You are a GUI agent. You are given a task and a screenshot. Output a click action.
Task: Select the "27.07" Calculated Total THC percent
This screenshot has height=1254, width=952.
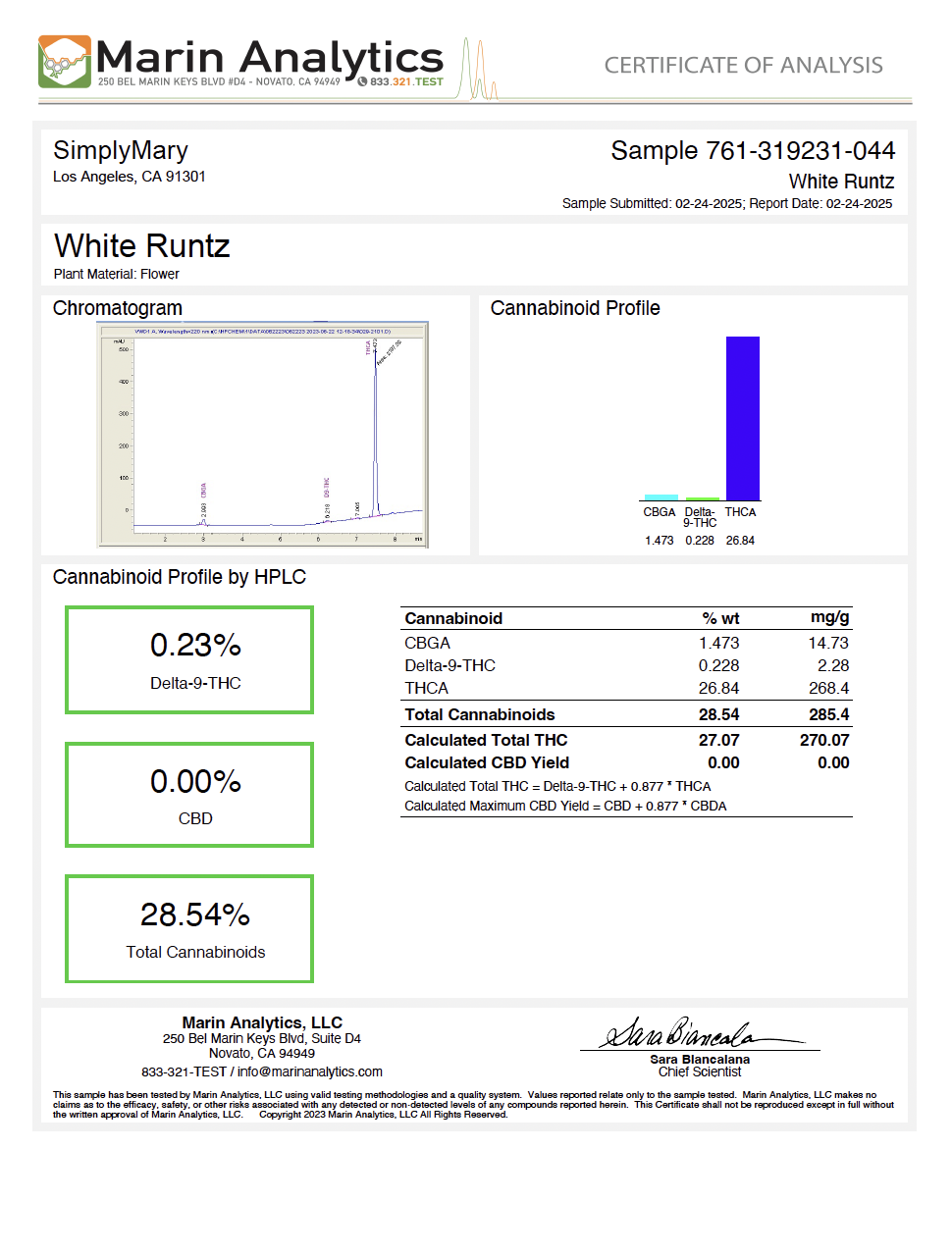tap(719, 740)
